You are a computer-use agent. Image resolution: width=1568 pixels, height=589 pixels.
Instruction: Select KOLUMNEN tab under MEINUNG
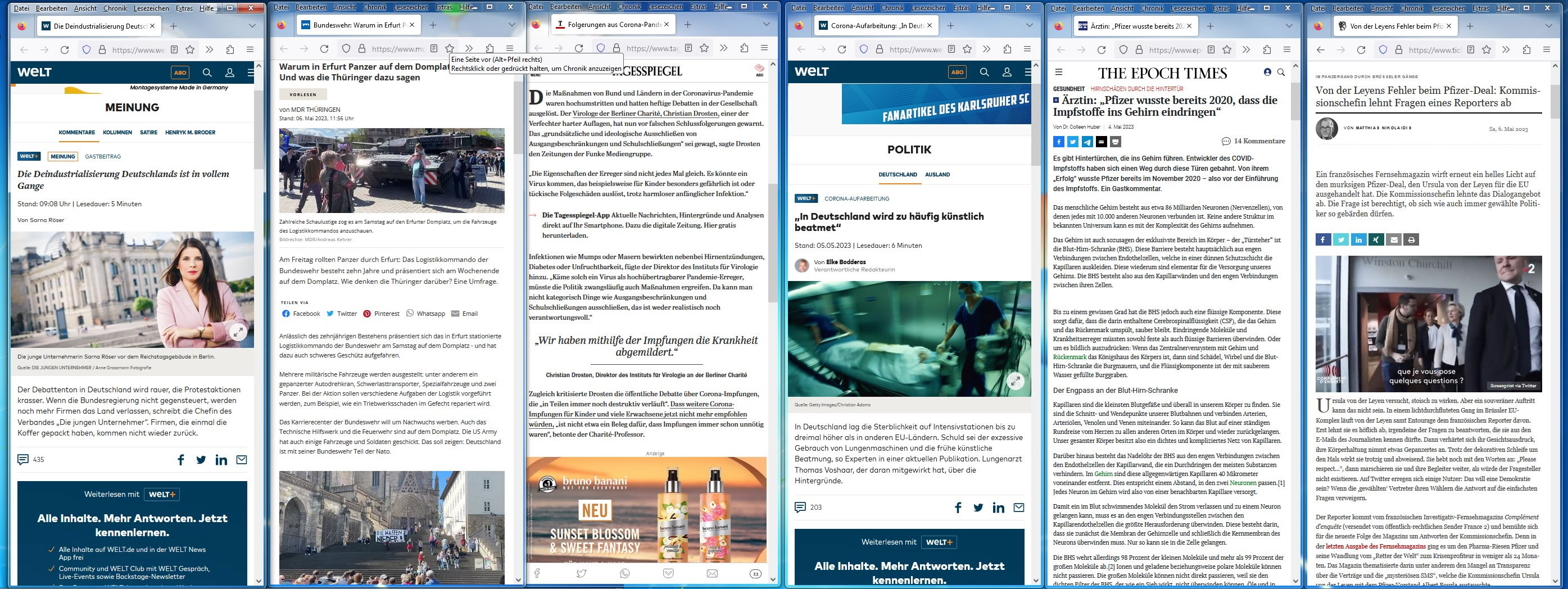117,133
